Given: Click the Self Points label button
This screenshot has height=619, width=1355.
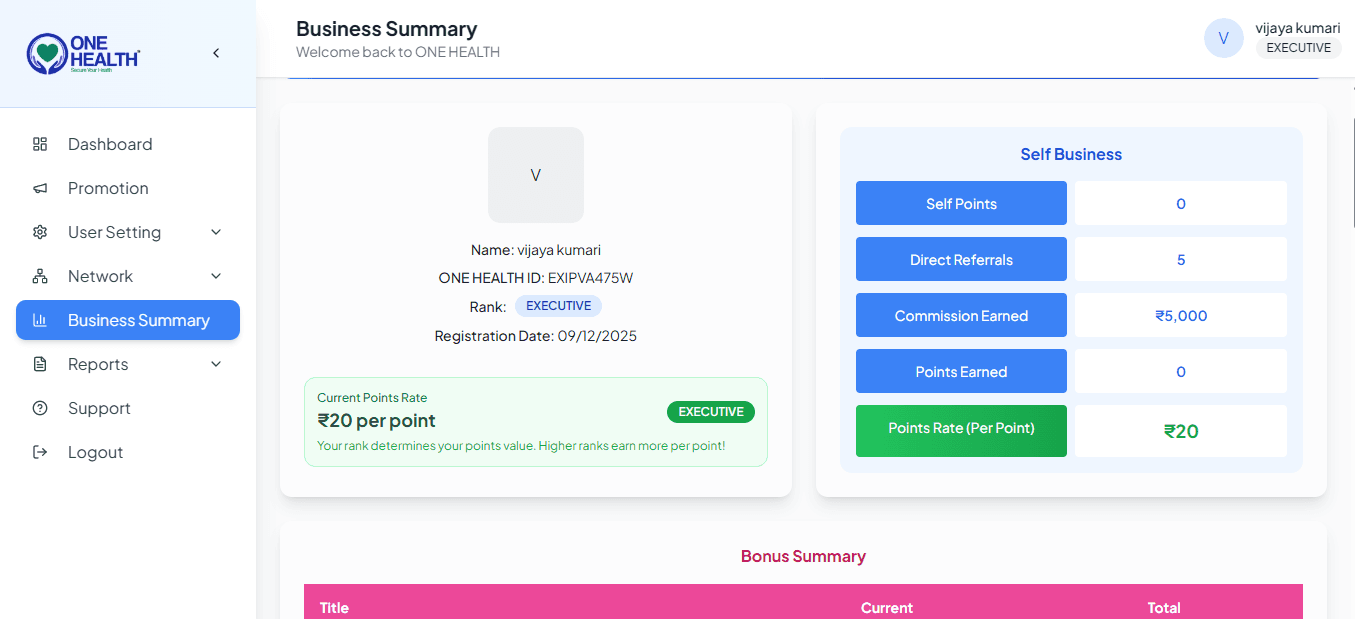Looking at the screenshot, I should click(x=961, y=203).
